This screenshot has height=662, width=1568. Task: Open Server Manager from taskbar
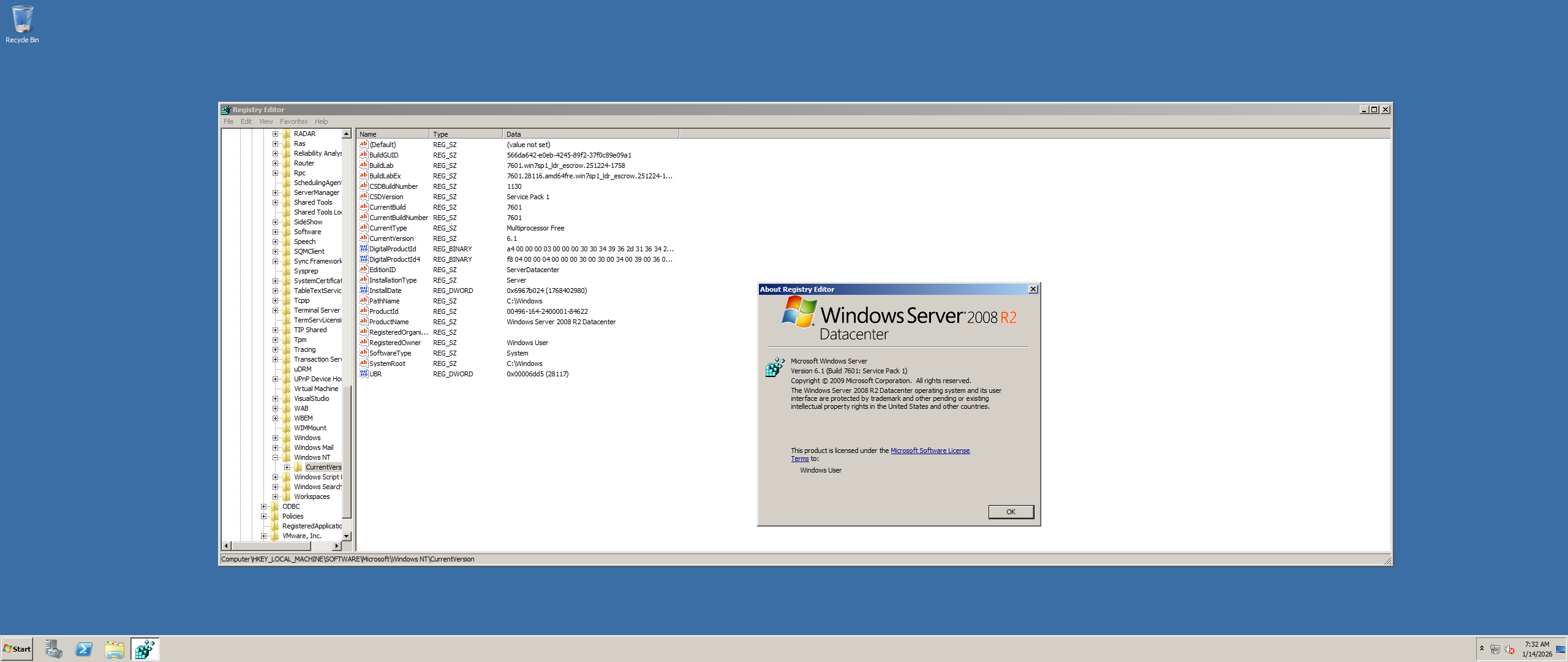53,649
